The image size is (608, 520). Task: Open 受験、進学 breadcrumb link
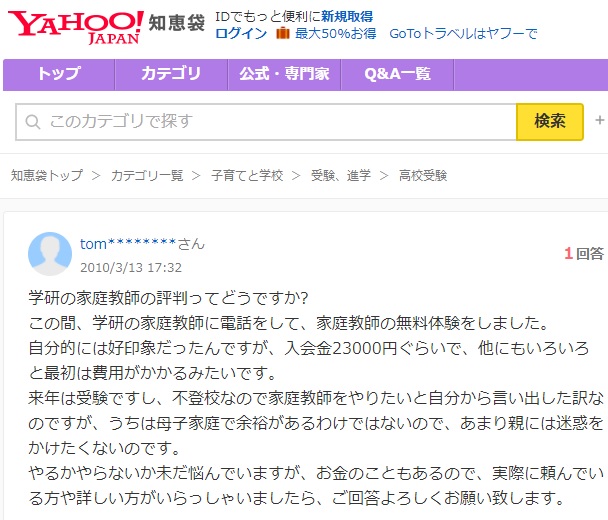(x=341, y=176)
